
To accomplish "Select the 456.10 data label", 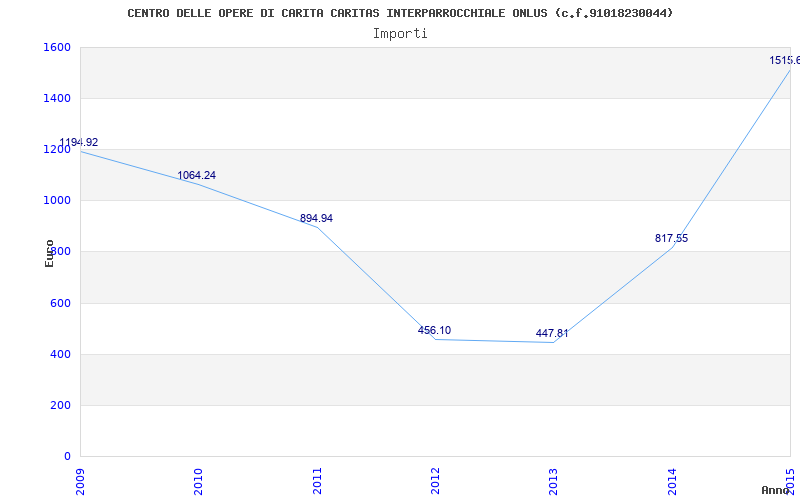I will [x=434, y=330].
